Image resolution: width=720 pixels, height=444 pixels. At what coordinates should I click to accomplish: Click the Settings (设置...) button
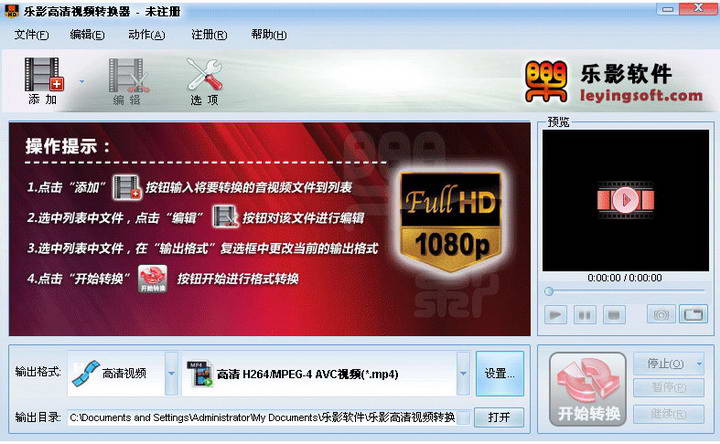tap(500, 373)
